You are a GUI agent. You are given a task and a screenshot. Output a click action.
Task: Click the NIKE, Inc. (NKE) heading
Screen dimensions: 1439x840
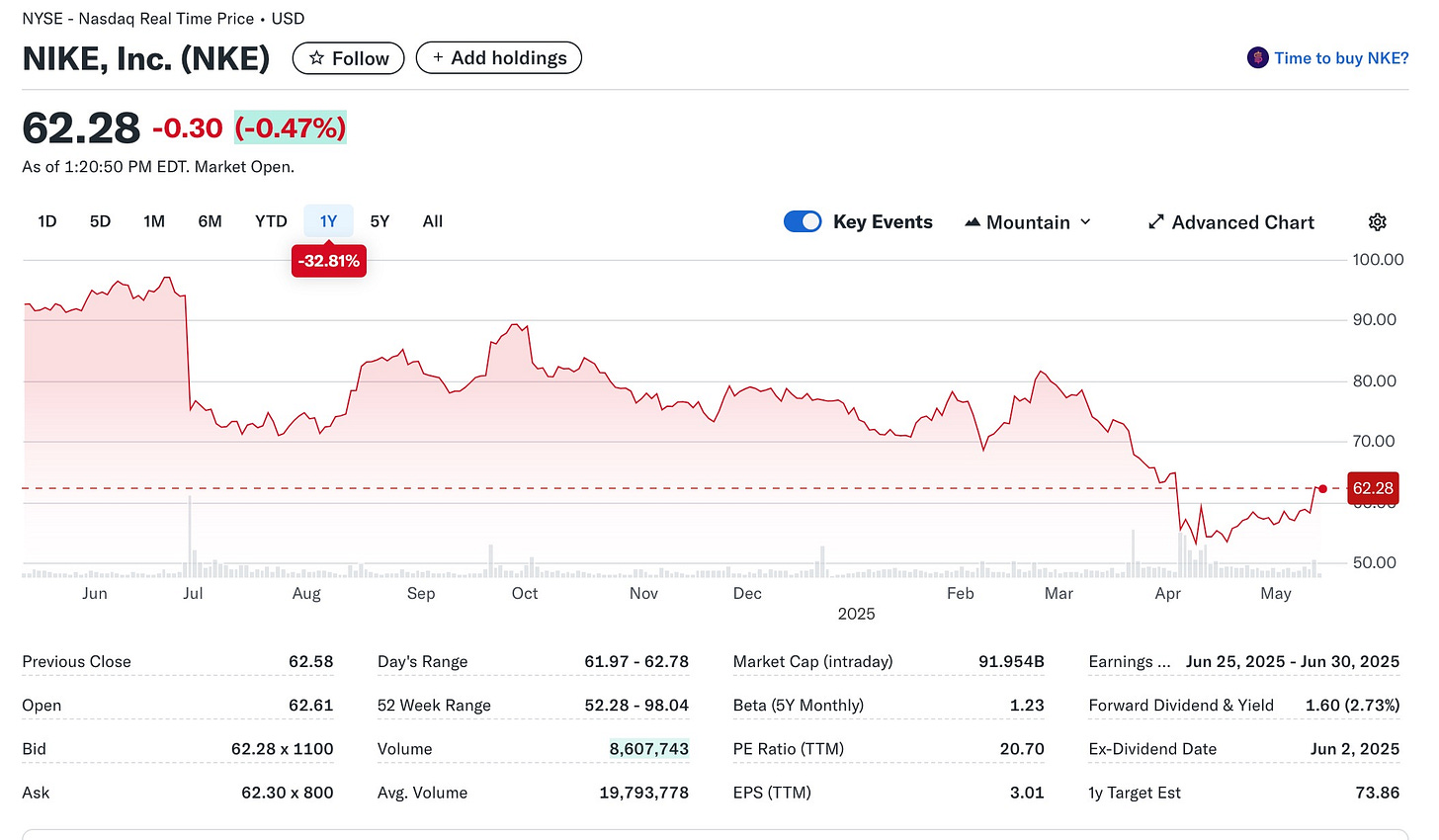pos(146,58)
